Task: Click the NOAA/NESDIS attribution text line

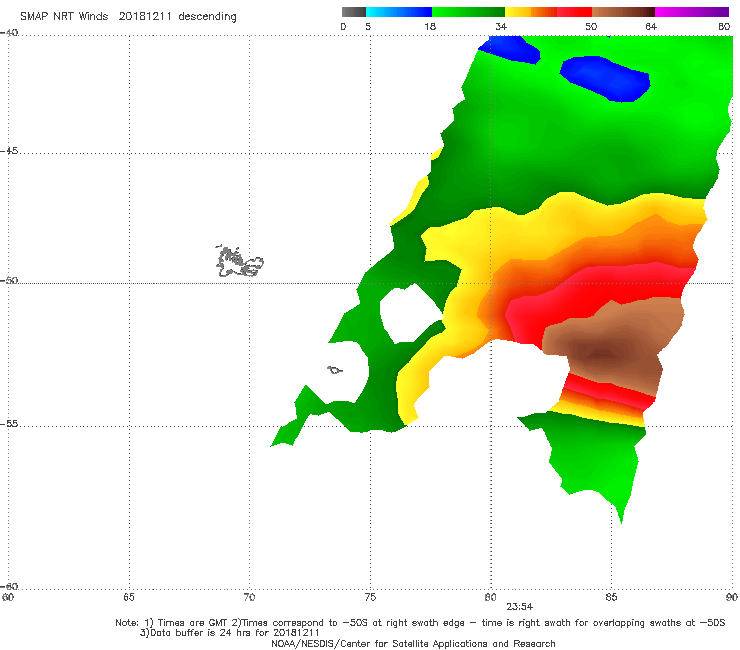Action: tap(413, 643)
